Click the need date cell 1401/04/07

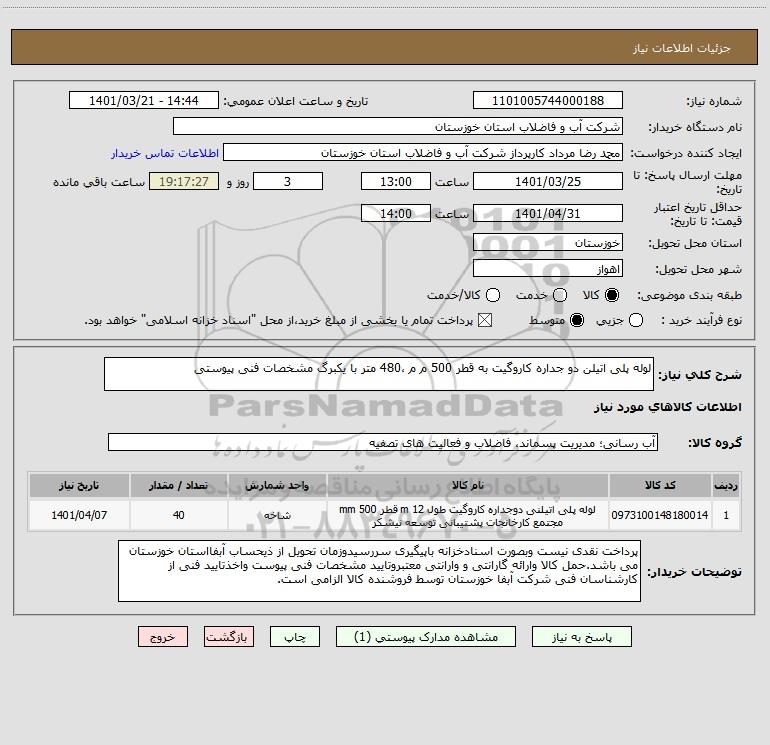pyautogui.click(x=79, y=515)
